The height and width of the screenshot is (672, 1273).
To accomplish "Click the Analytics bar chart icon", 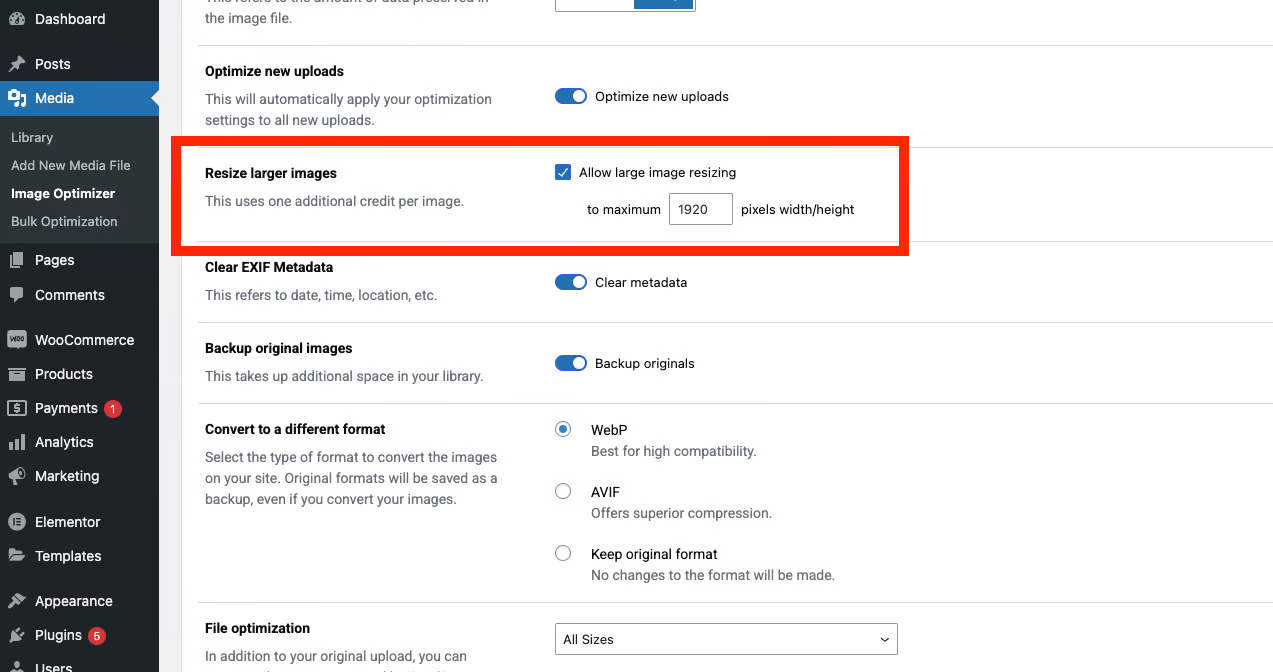I will click(x=17, y=442).
